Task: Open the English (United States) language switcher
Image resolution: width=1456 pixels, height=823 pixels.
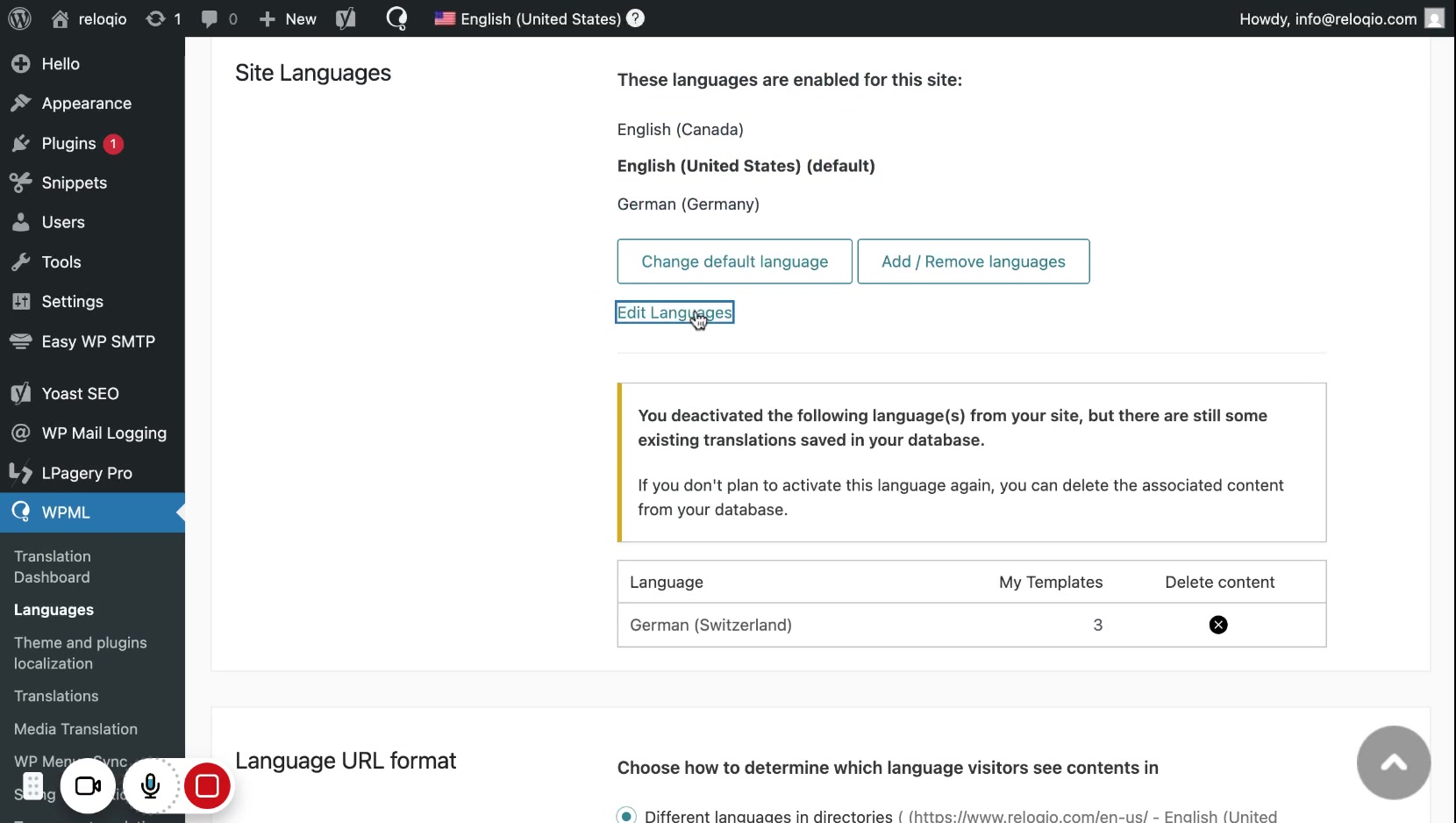Action: (x=528, y=18)
